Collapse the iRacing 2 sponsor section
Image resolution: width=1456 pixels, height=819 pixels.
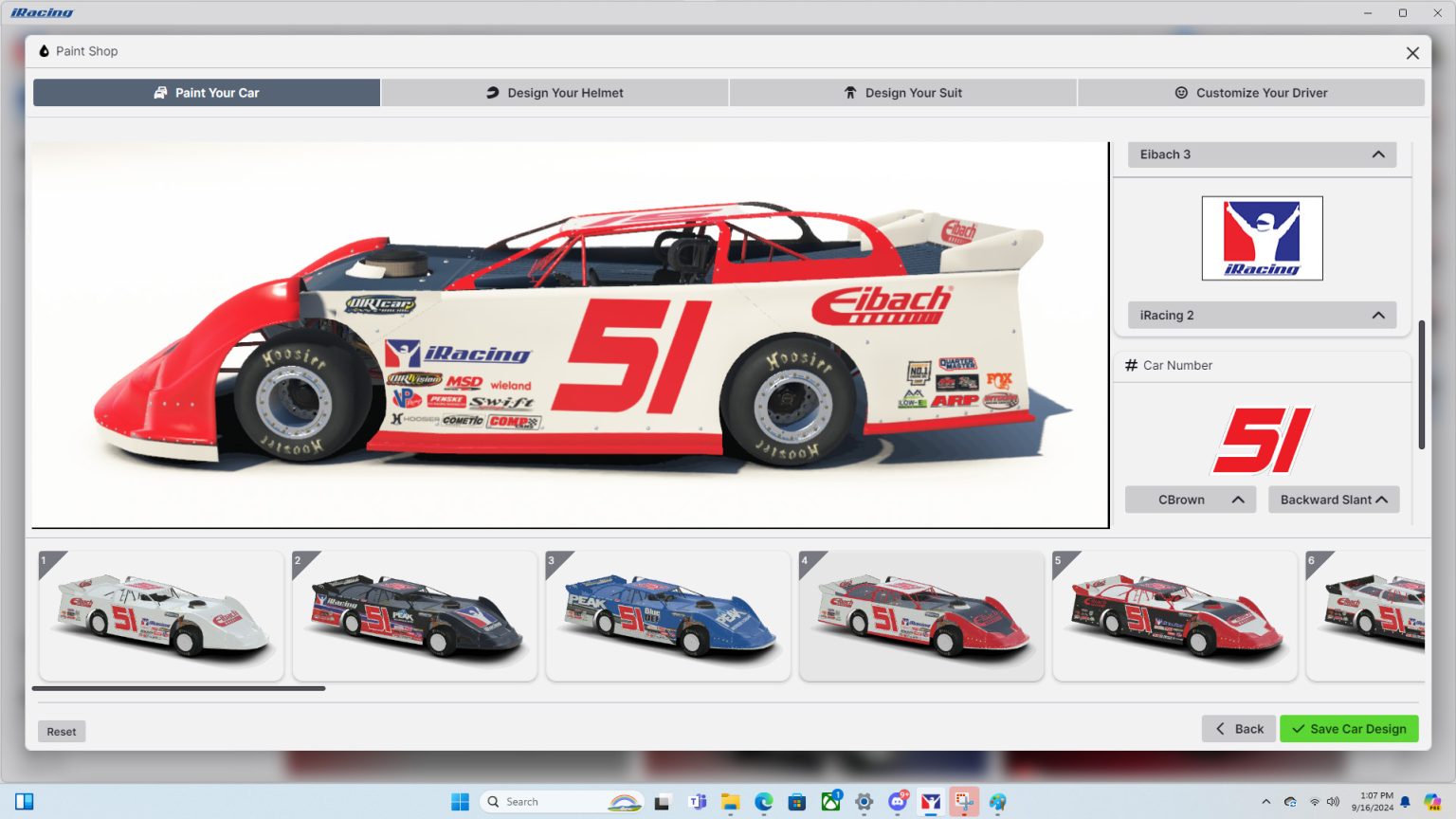(x=1379, y=315)
